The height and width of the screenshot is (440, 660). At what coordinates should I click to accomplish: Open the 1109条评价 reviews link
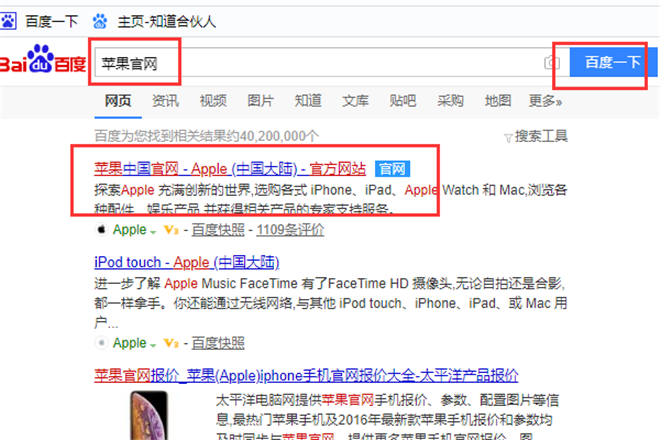[290, 230]
